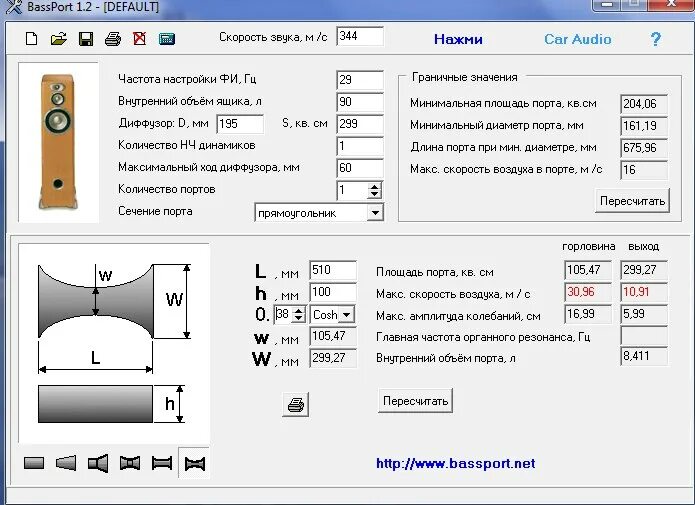Open http://www.bassport.net link
The height and width of the screenshot is (505, 695).
[456, 464]
